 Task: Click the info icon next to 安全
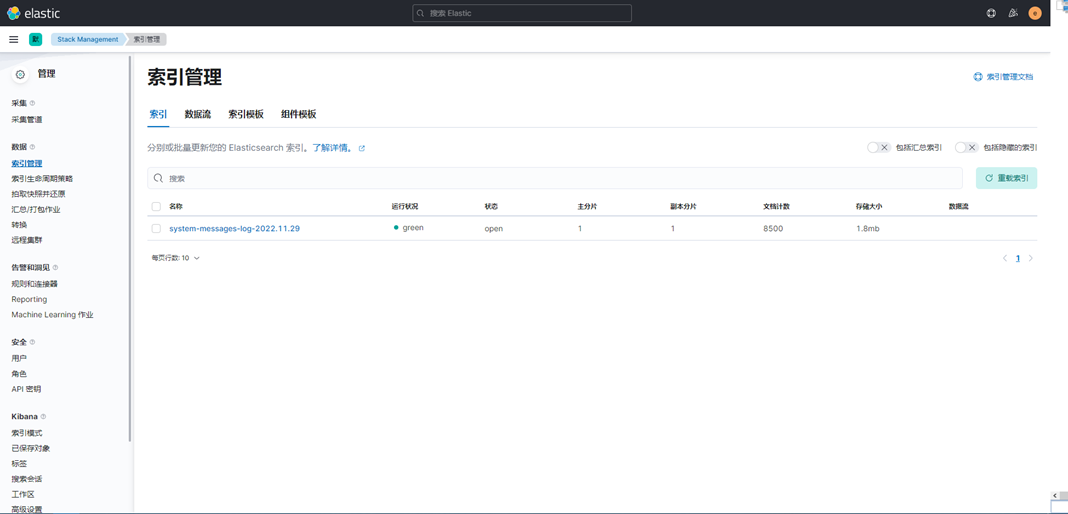click(x=32, y=342)
